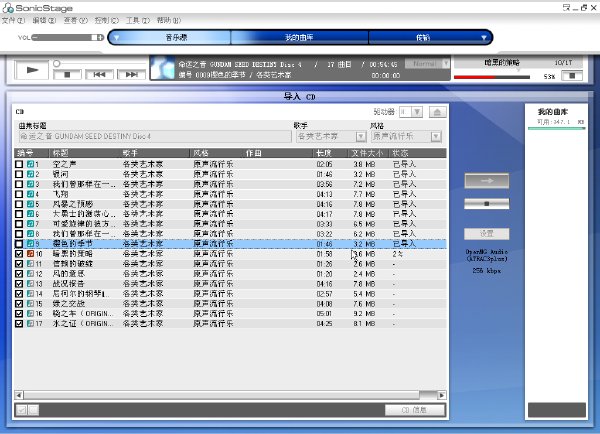This screenshot has width=600, height=434.
Task: Open the Normal play mode dropdown
Action: [446, 64]
